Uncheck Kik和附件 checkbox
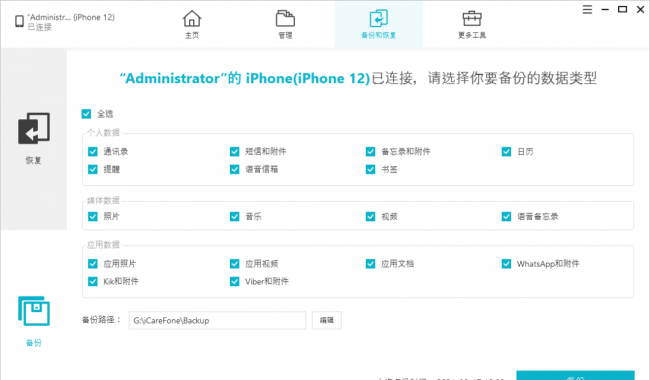Viewport: 650px width, 380px height. point(93,281)
